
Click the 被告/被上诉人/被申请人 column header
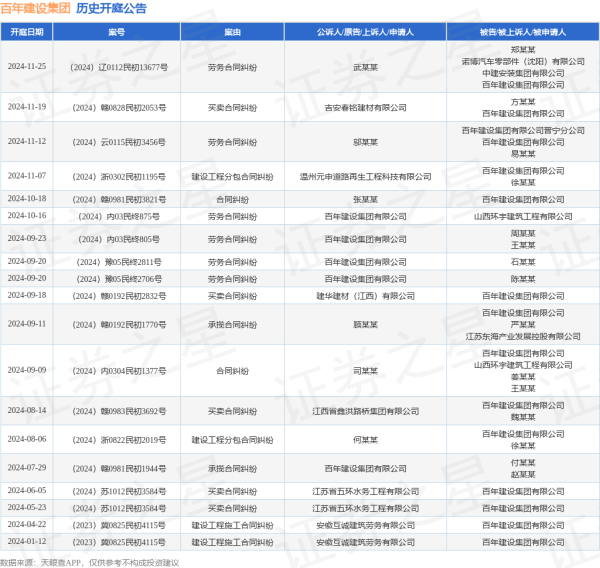[521, 32]
